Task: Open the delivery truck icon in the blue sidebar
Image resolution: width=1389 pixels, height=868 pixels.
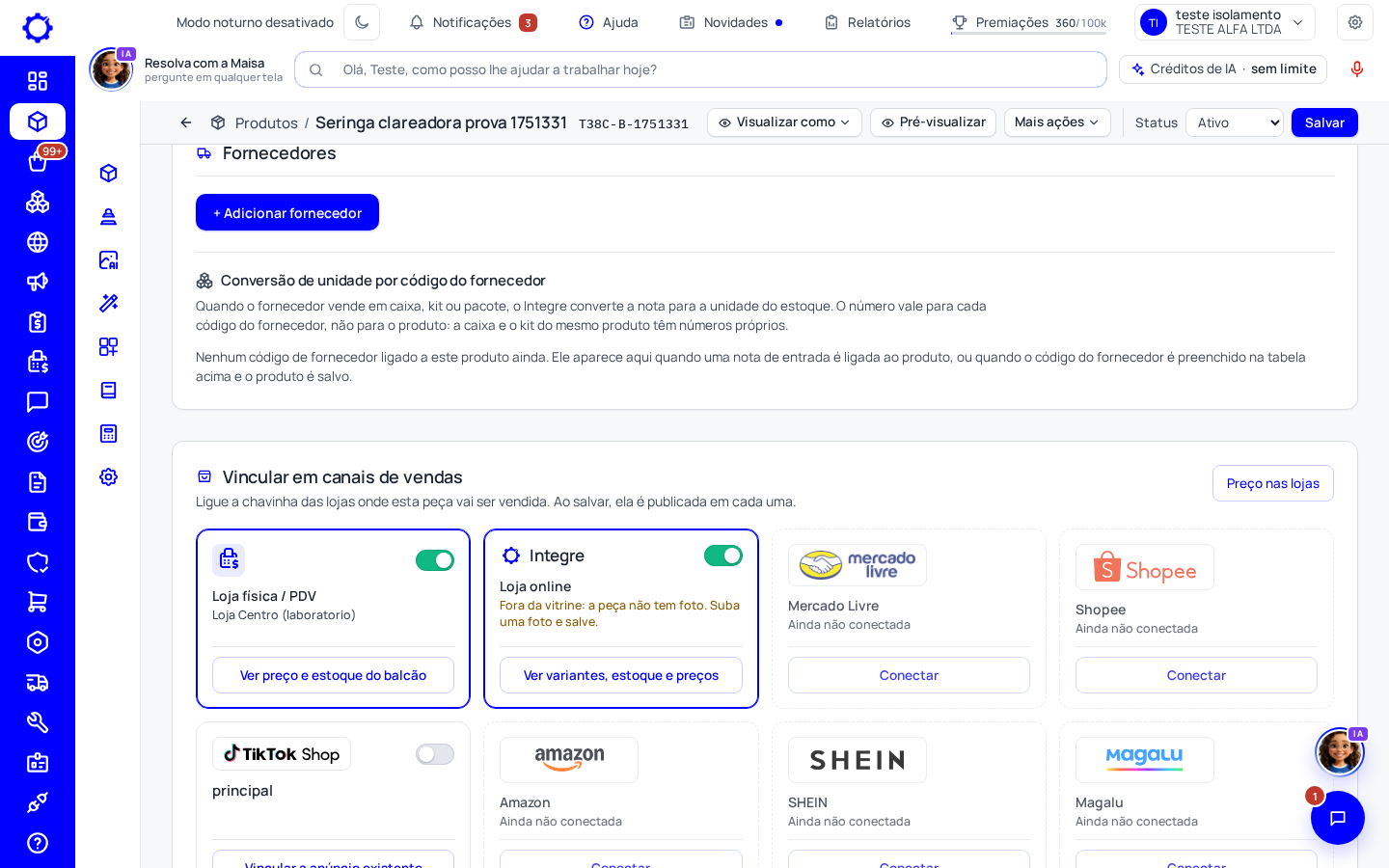Action: coord(38,683)
